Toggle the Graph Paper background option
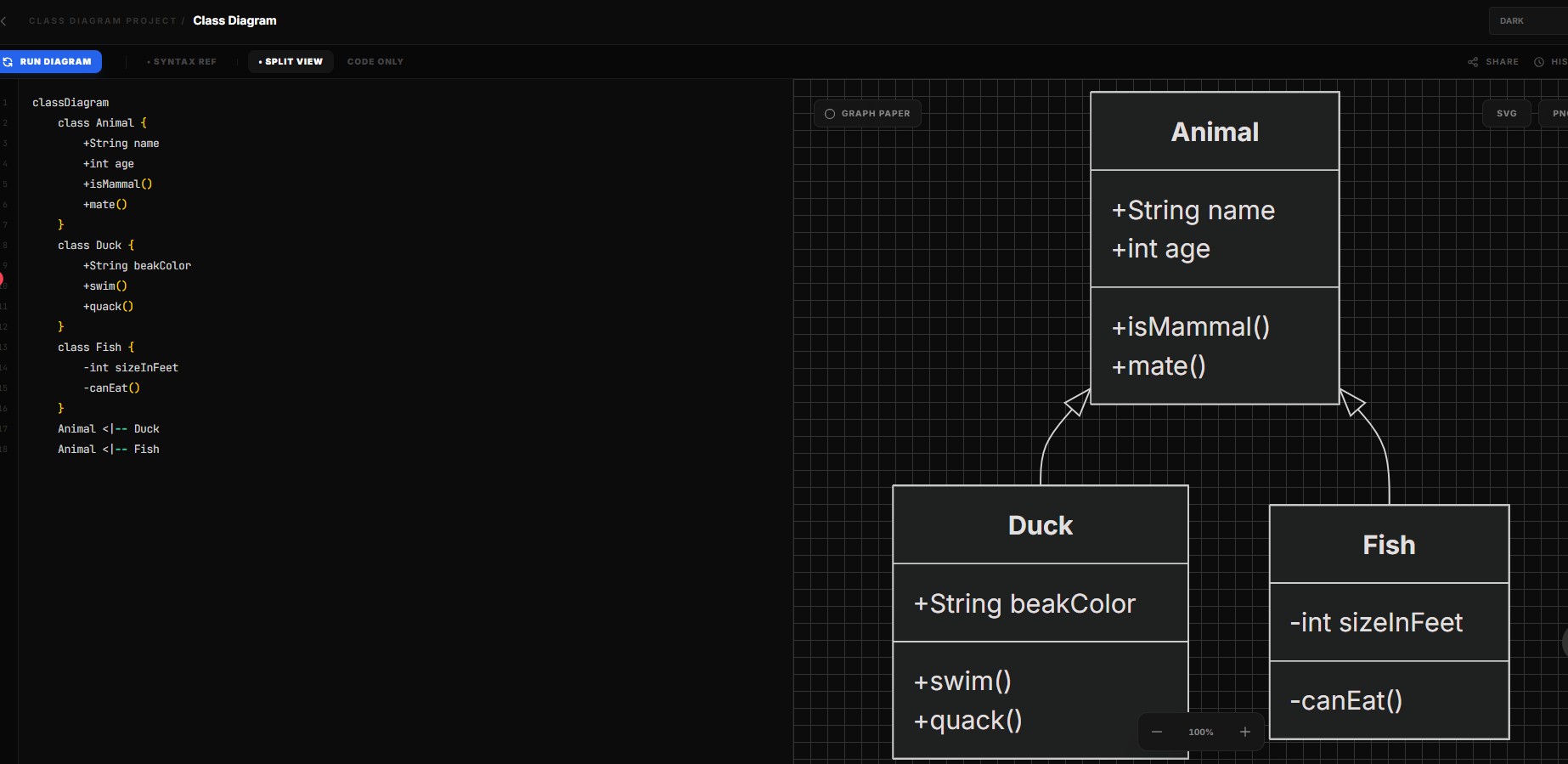This screenshot has width=1568, height=764. point(867,114)
